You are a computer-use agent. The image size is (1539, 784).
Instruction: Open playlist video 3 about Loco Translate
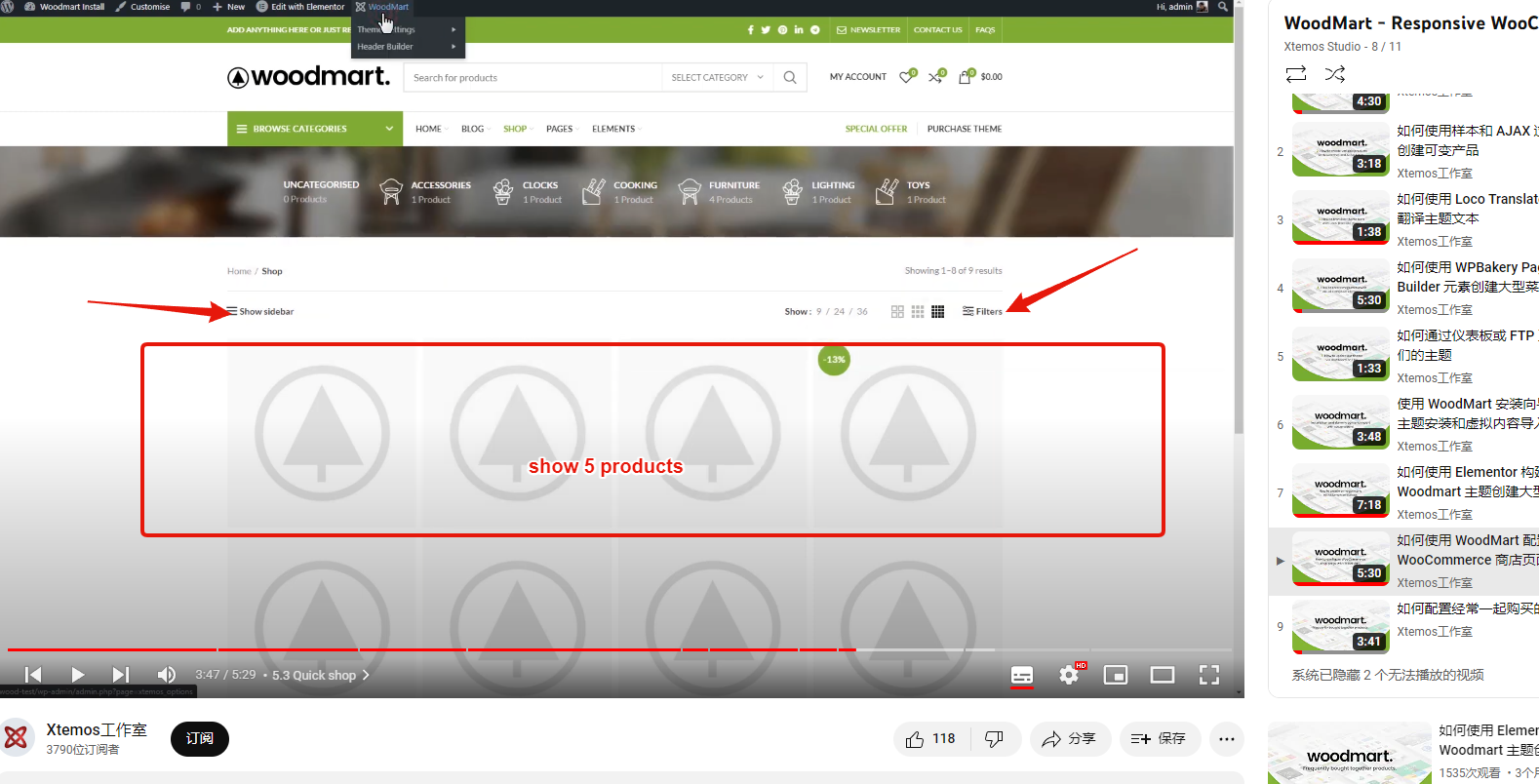(x=1403, y=219)
